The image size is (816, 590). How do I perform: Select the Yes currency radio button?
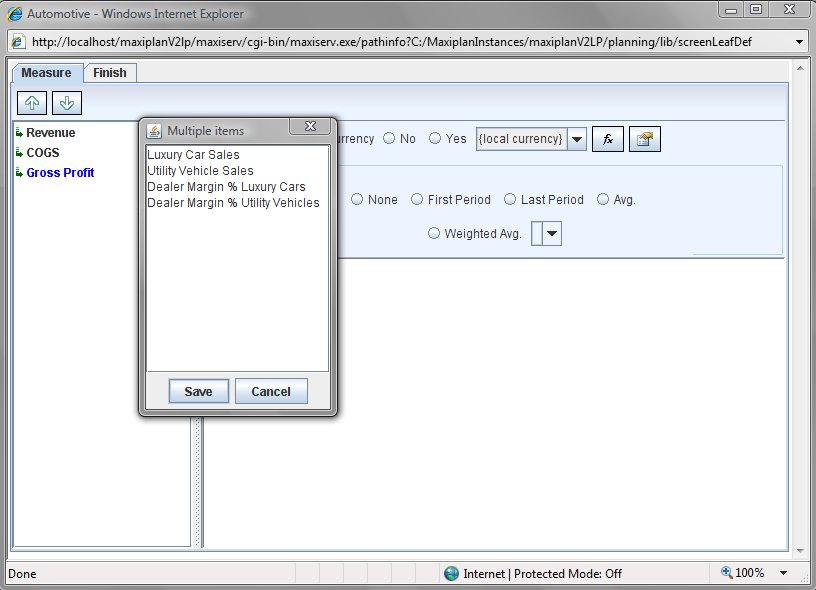click(435, 139)
